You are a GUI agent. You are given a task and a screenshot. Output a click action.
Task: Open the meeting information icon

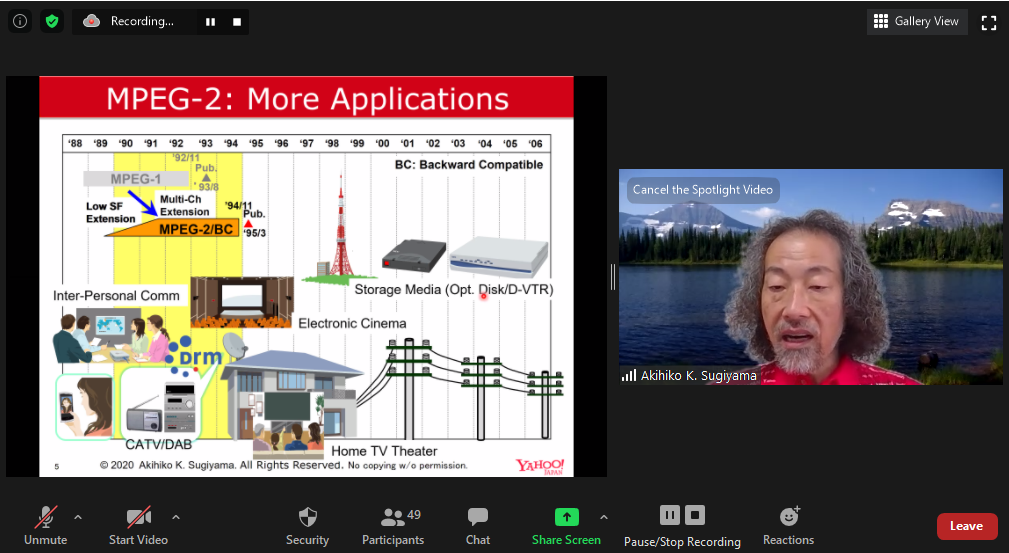coord(20,21)
